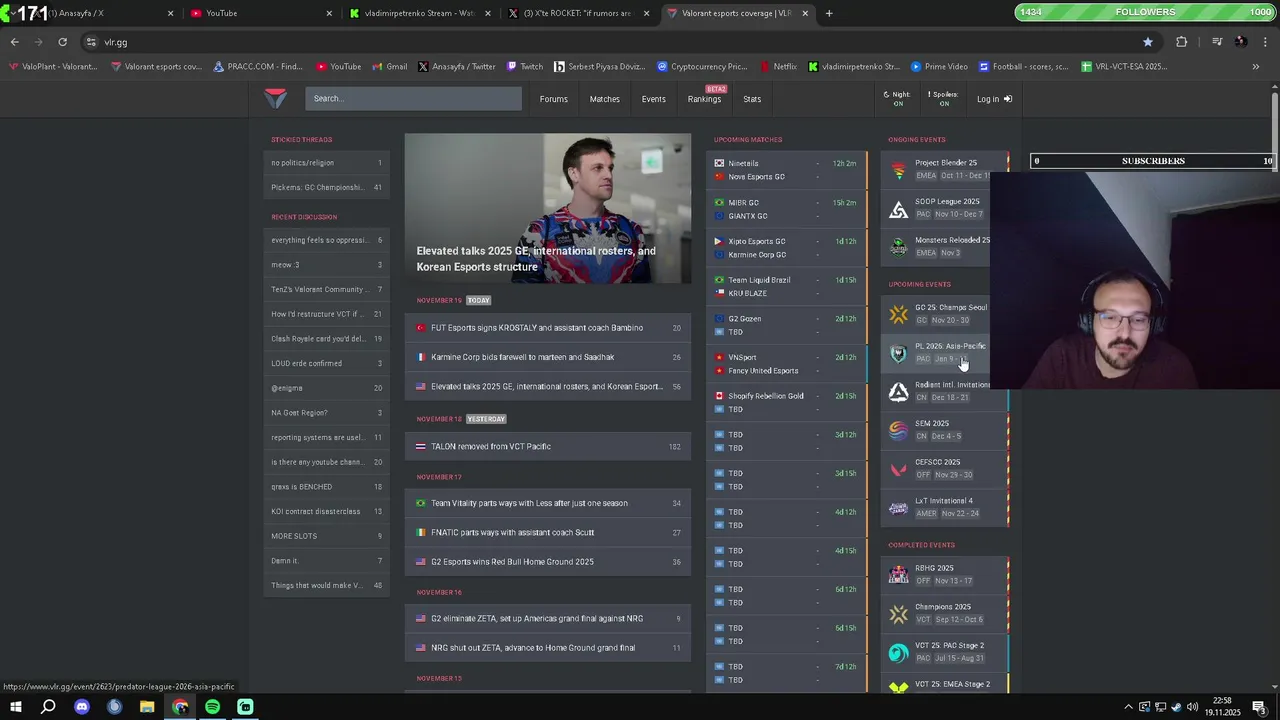Show hidden system tray icons chevron
Viewport: 1280px width, 720px height.
click(x=1128, y=707)
